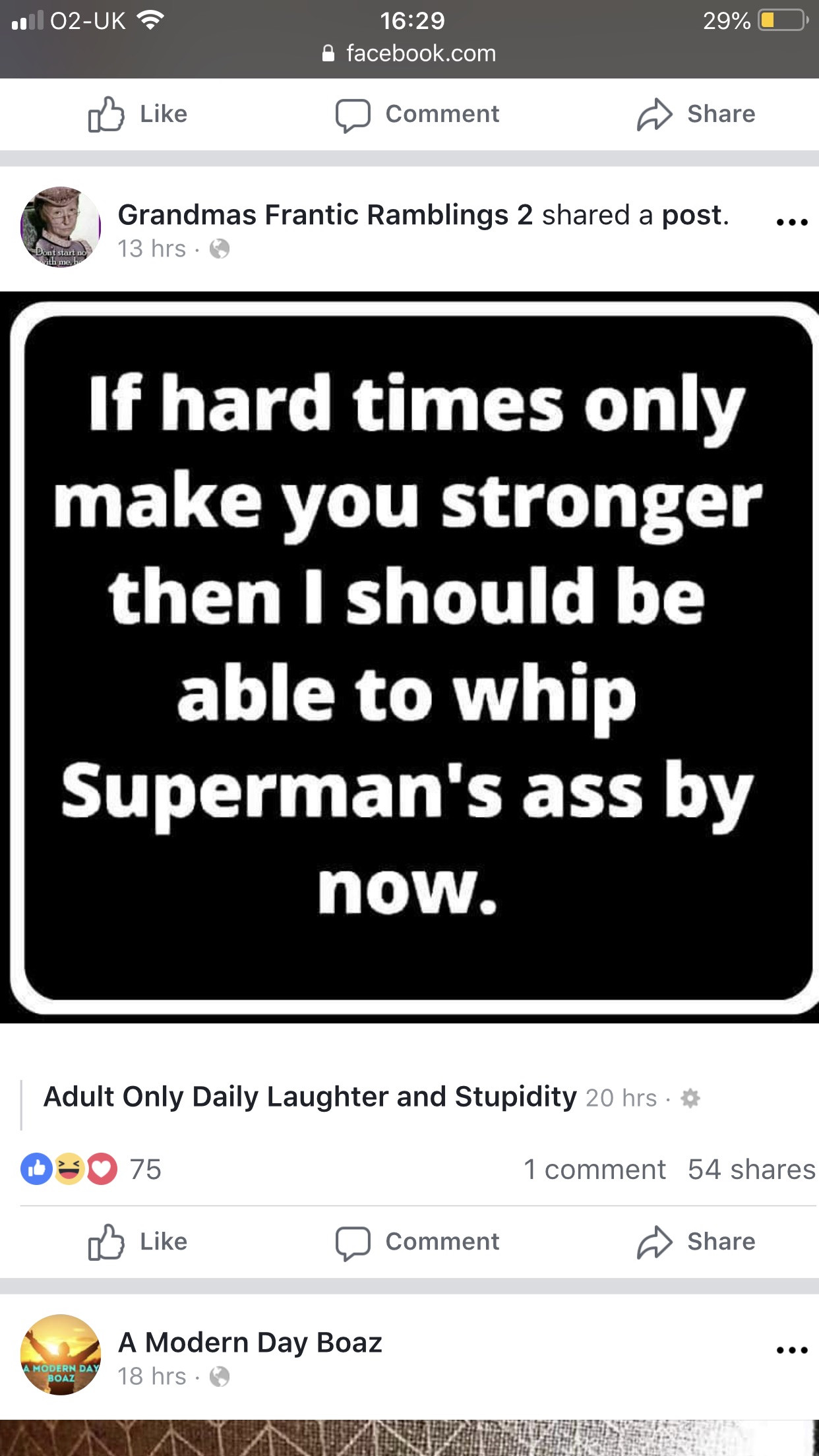
Task: Share the Superman meme post
Action: point(696,1242)
